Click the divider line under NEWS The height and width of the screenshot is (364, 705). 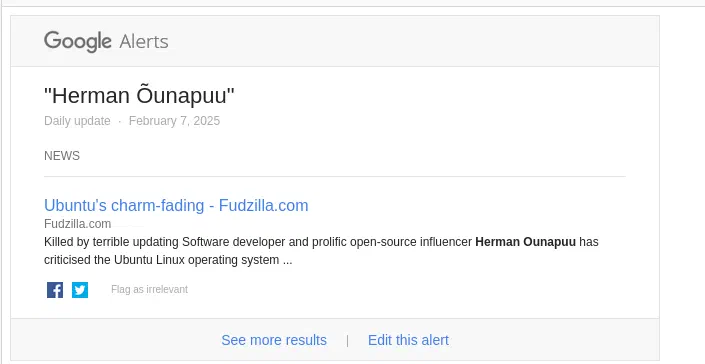click(x=335, y=177)
